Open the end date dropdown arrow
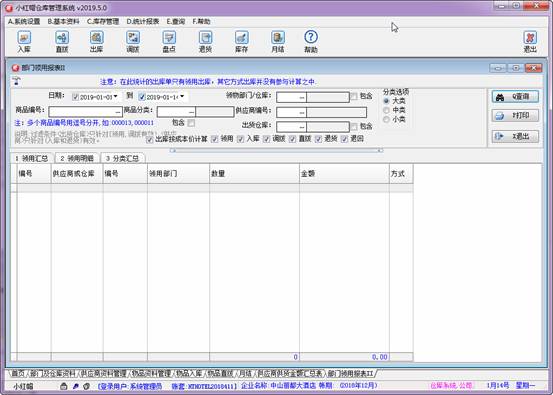 pos(182,96)
